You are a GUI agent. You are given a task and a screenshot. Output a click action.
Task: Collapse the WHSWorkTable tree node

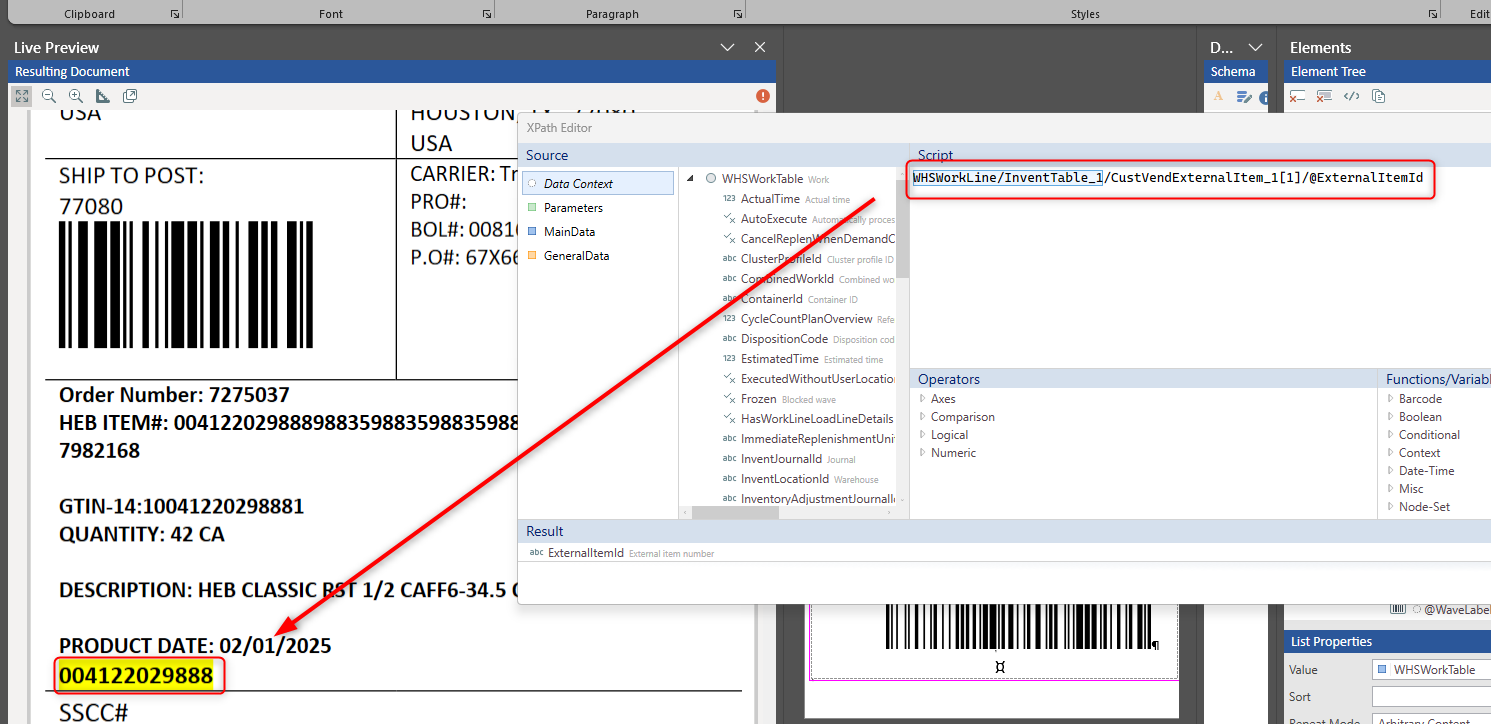coord(690,178)
